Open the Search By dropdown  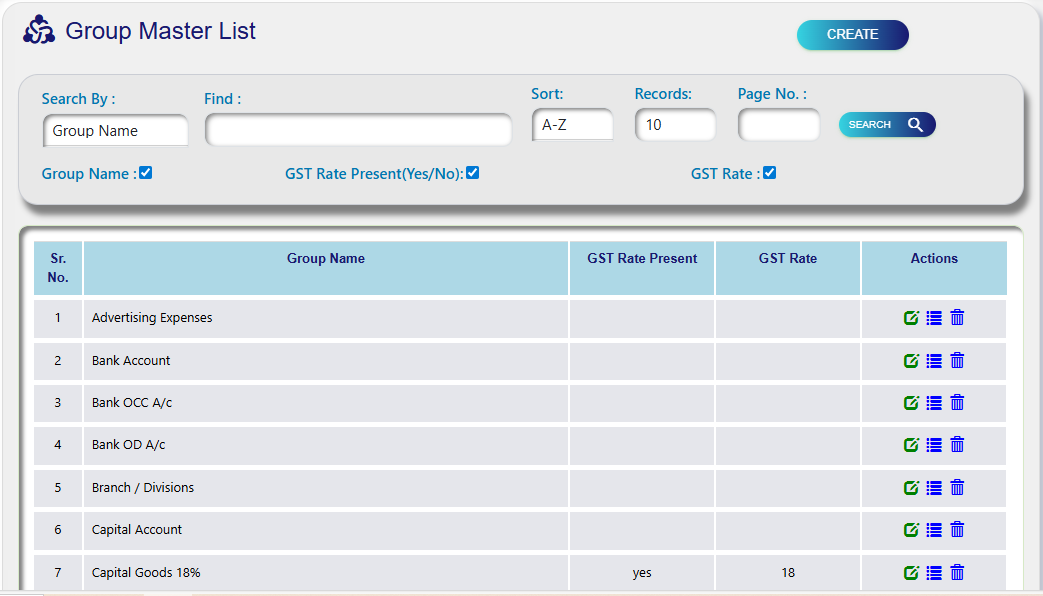pos(115,131)
